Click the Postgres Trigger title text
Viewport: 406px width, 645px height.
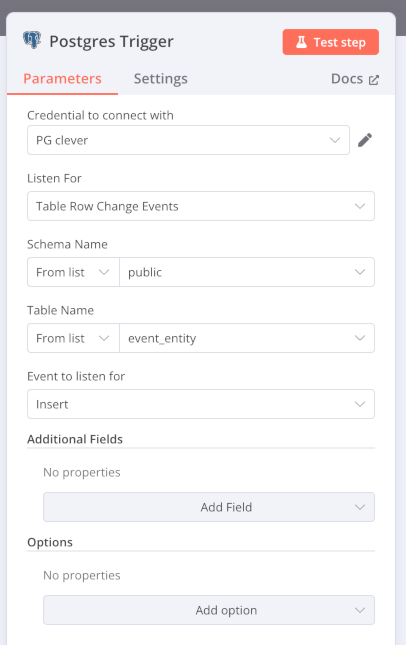click(111, 42)
